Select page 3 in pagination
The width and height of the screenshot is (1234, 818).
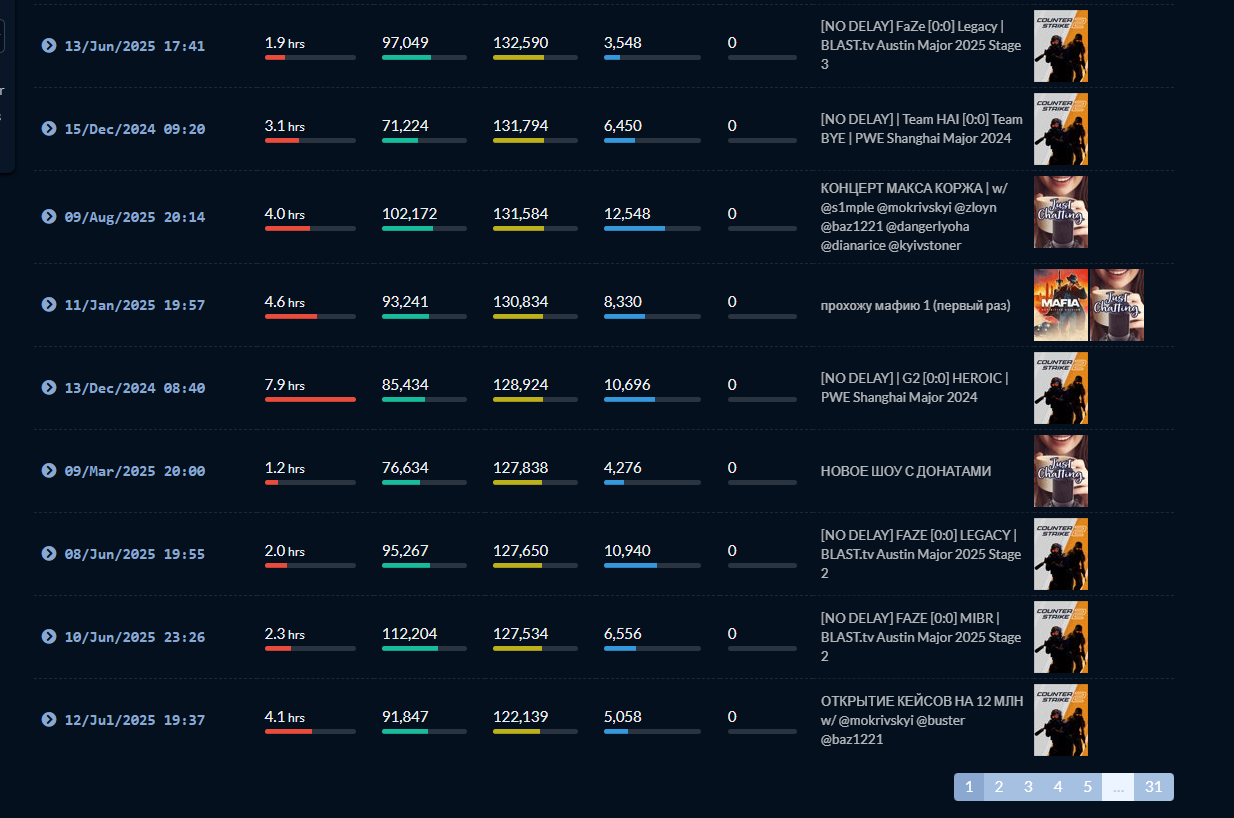pos(1028,787)
